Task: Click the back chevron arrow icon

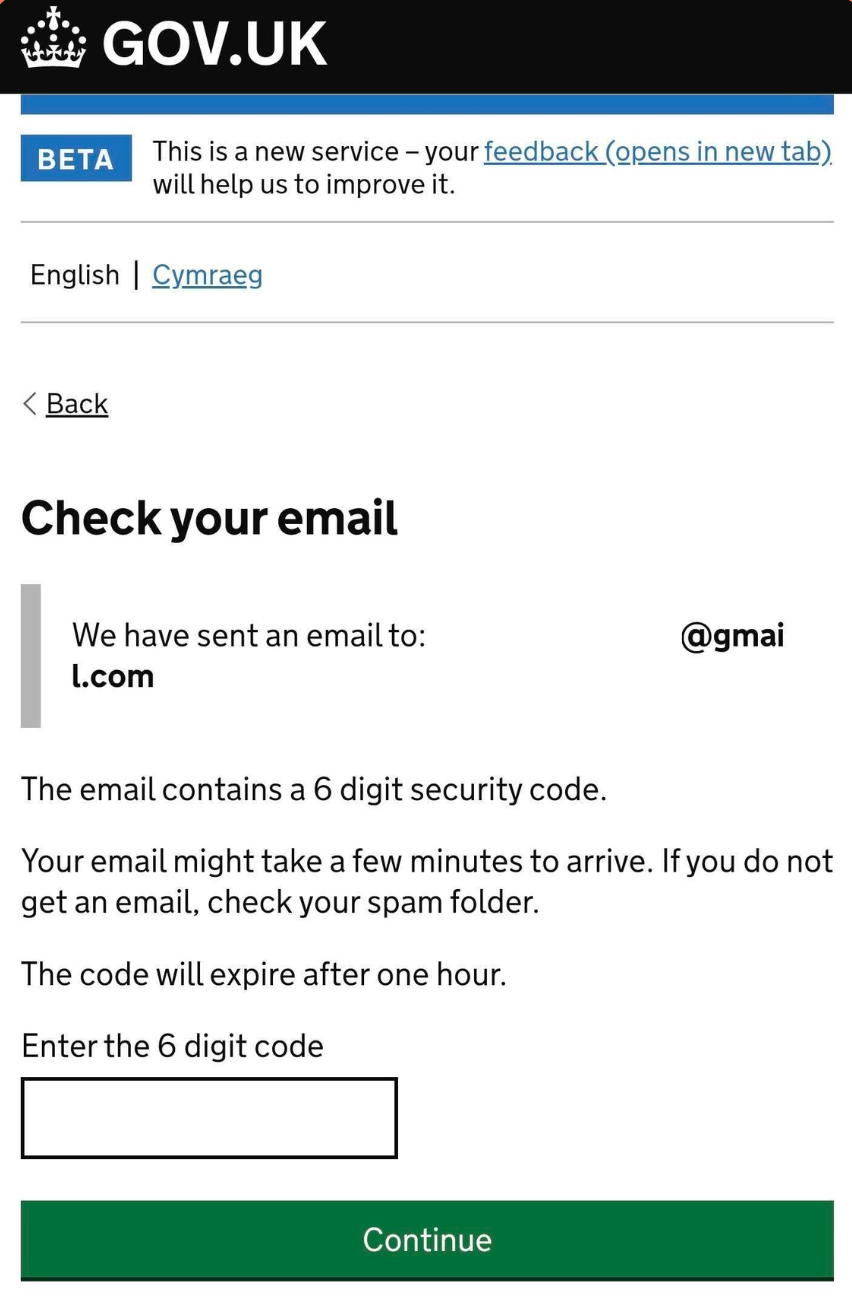Action: 29,404
